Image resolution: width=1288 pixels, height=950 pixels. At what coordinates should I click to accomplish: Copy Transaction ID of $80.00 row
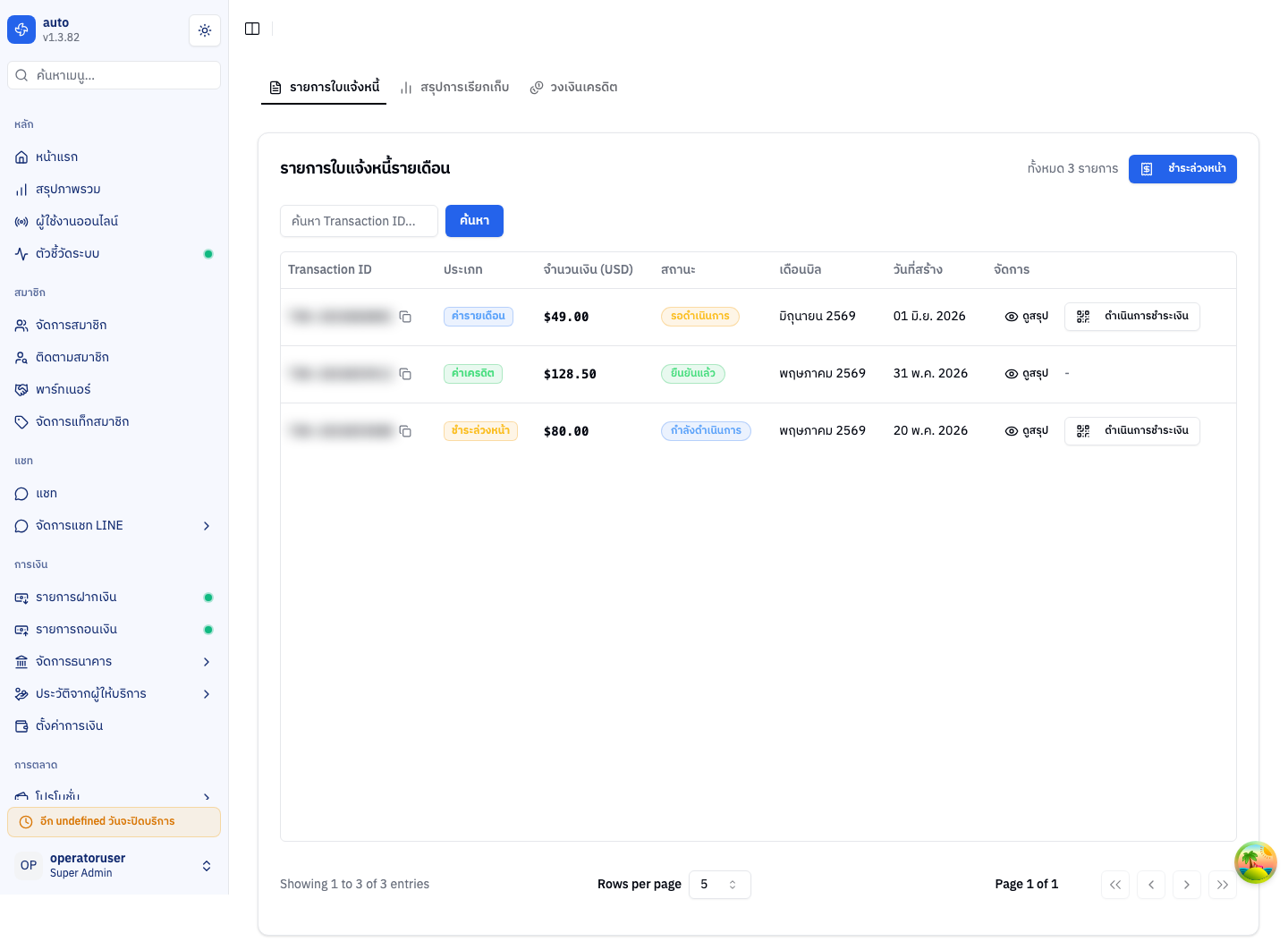click(405, 431)
